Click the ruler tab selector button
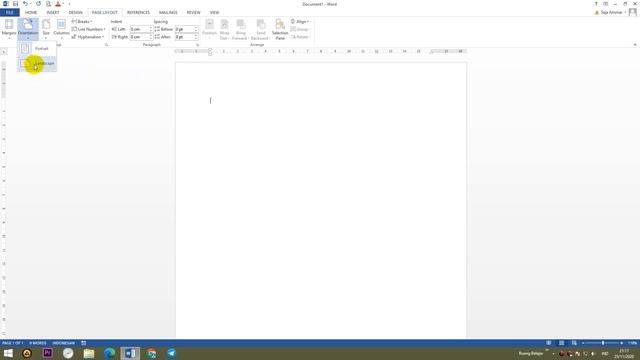 (4, 52)
